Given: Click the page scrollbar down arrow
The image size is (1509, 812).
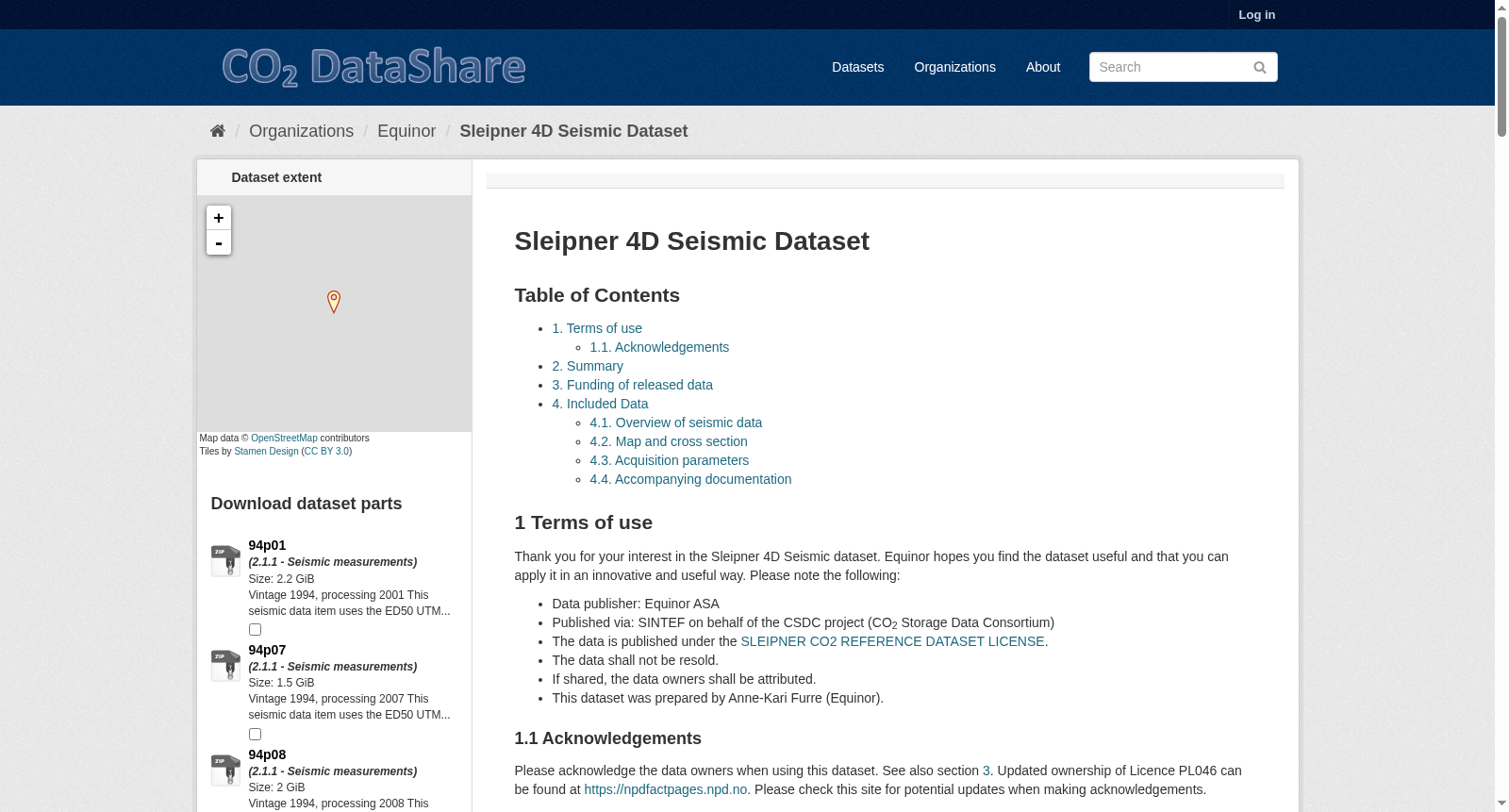Looking at the screenshot, I should (x=1501, y=804).
